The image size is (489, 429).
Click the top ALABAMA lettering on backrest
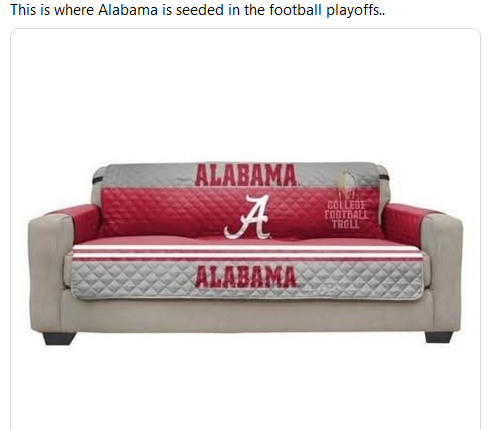[246, 175]
